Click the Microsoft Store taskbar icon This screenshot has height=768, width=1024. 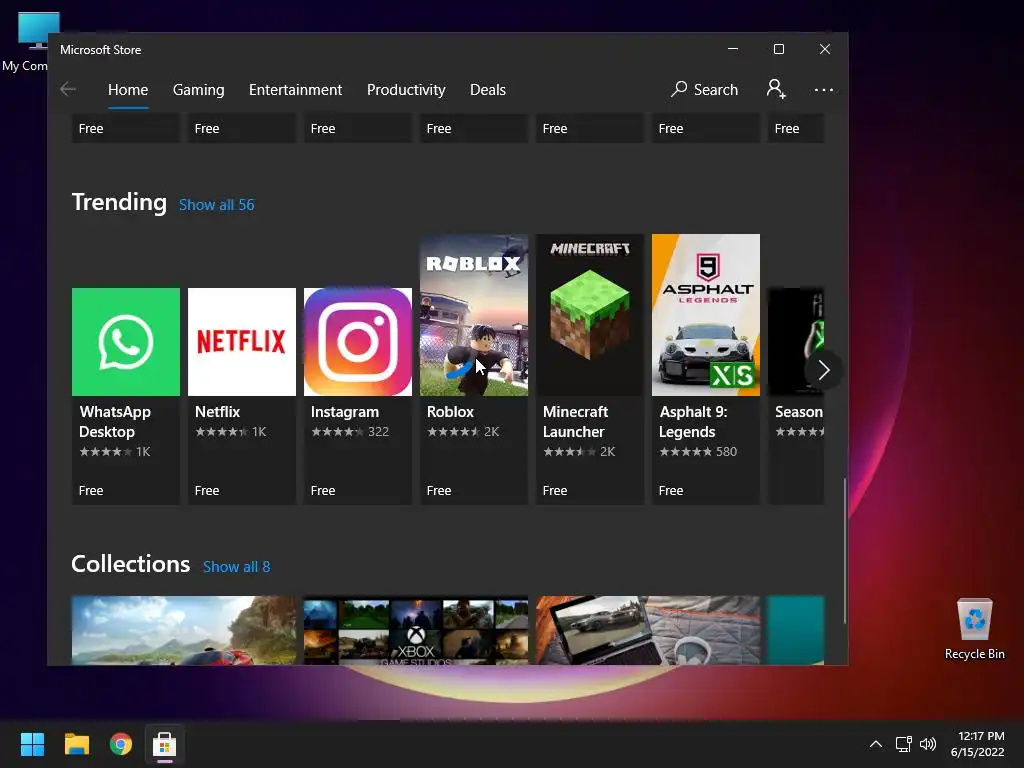(165, 744)
